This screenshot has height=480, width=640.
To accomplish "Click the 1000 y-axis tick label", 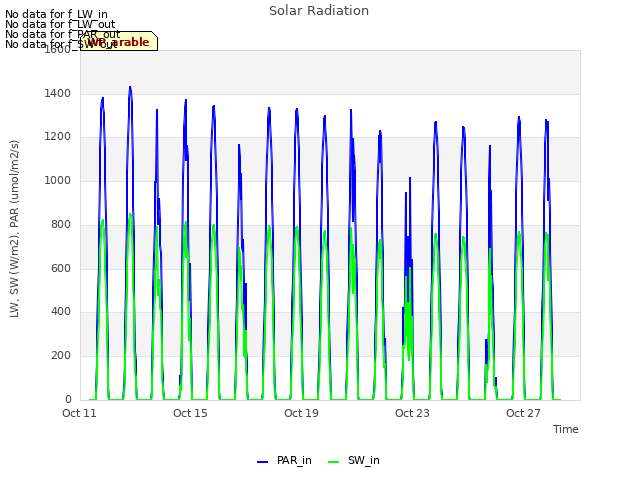I will coord(58,180).
